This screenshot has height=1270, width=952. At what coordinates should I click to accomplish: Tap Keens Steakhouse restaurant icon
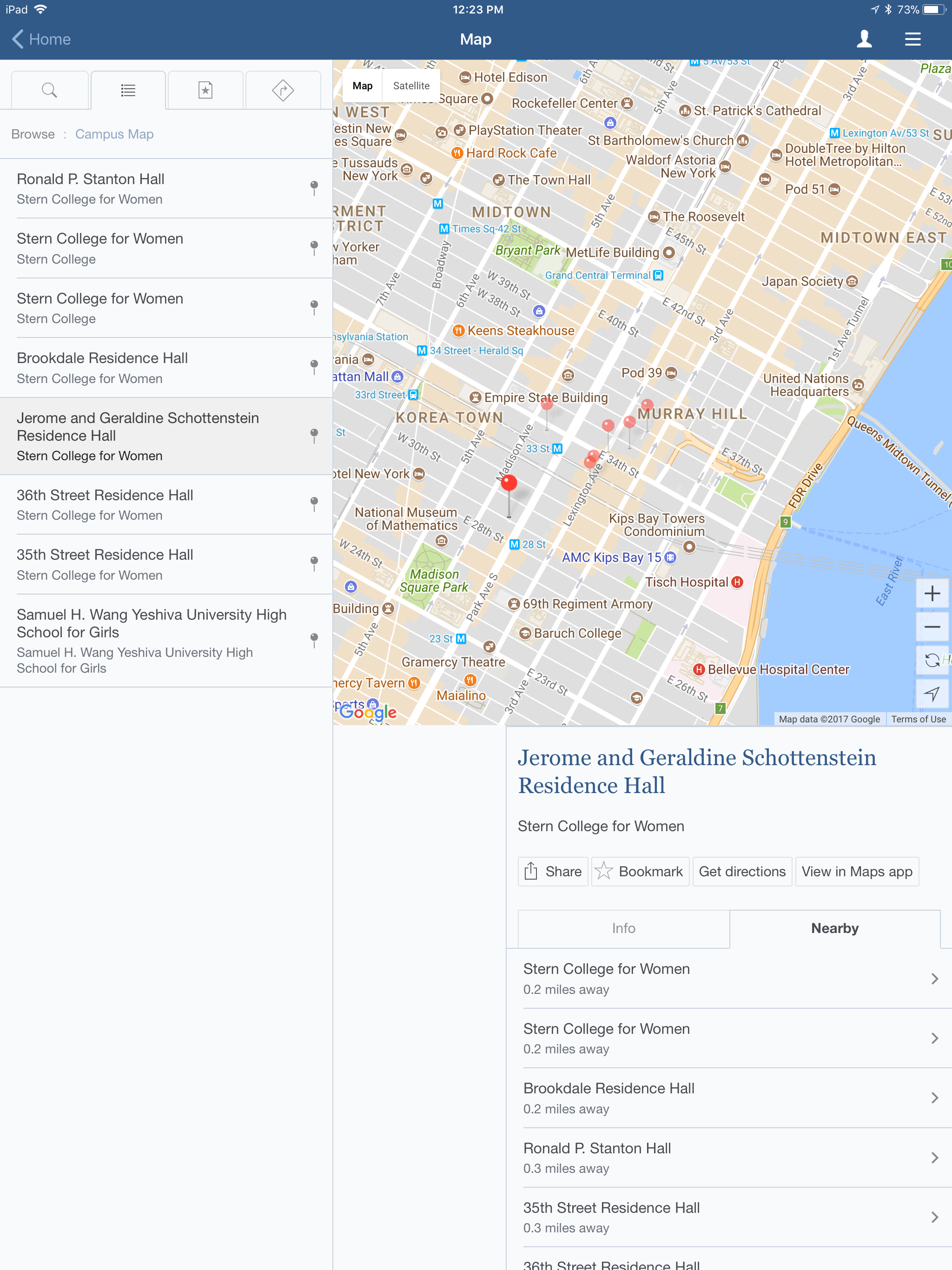458,331
